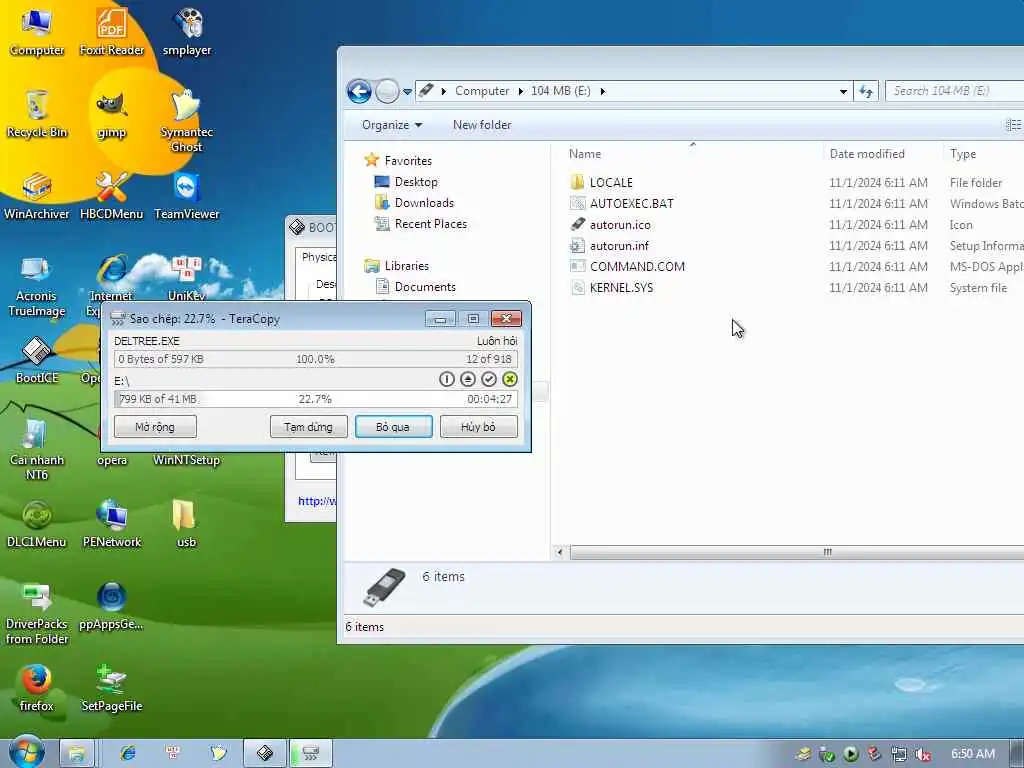Select the LOCALE folder

[611, 182]
